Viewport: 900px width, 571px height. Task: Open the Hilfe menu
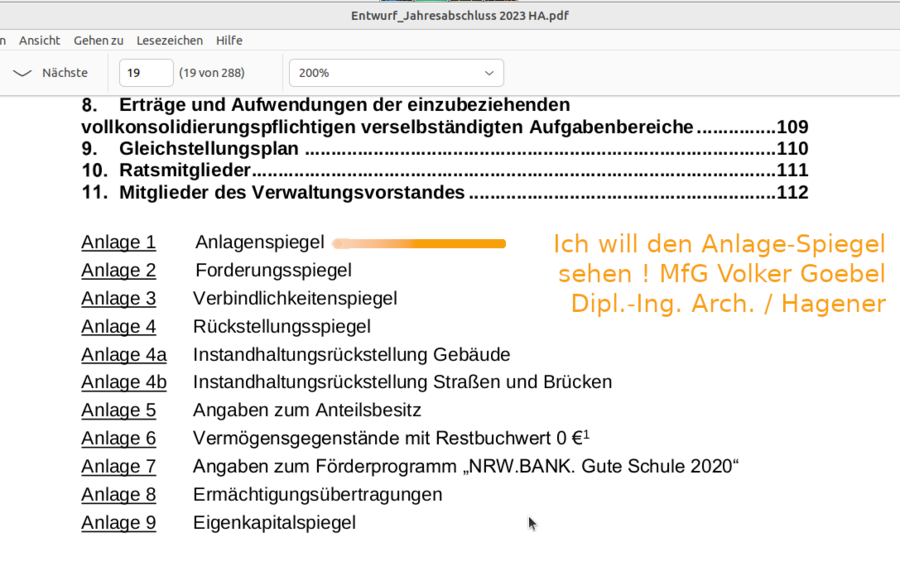click(x=229, y=40)
